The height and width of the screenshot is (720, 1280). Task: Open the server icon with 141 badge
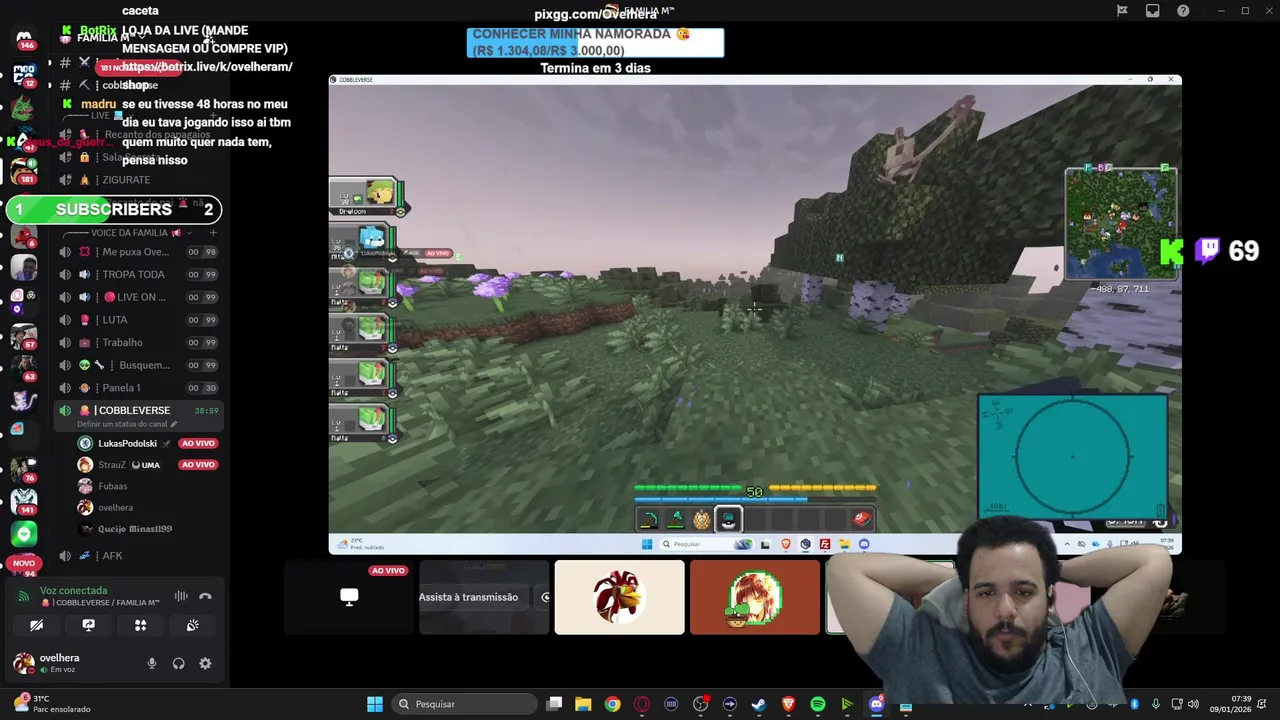(24, 500)
